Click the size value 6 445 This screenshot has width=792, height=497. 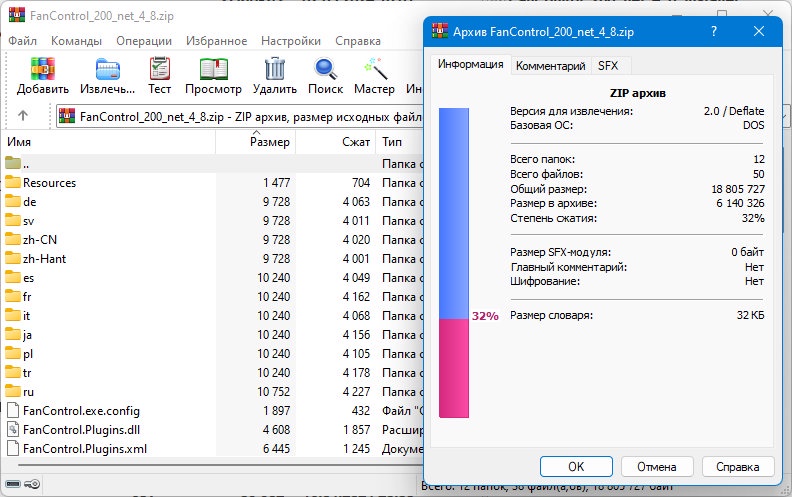tap(276, 449)
